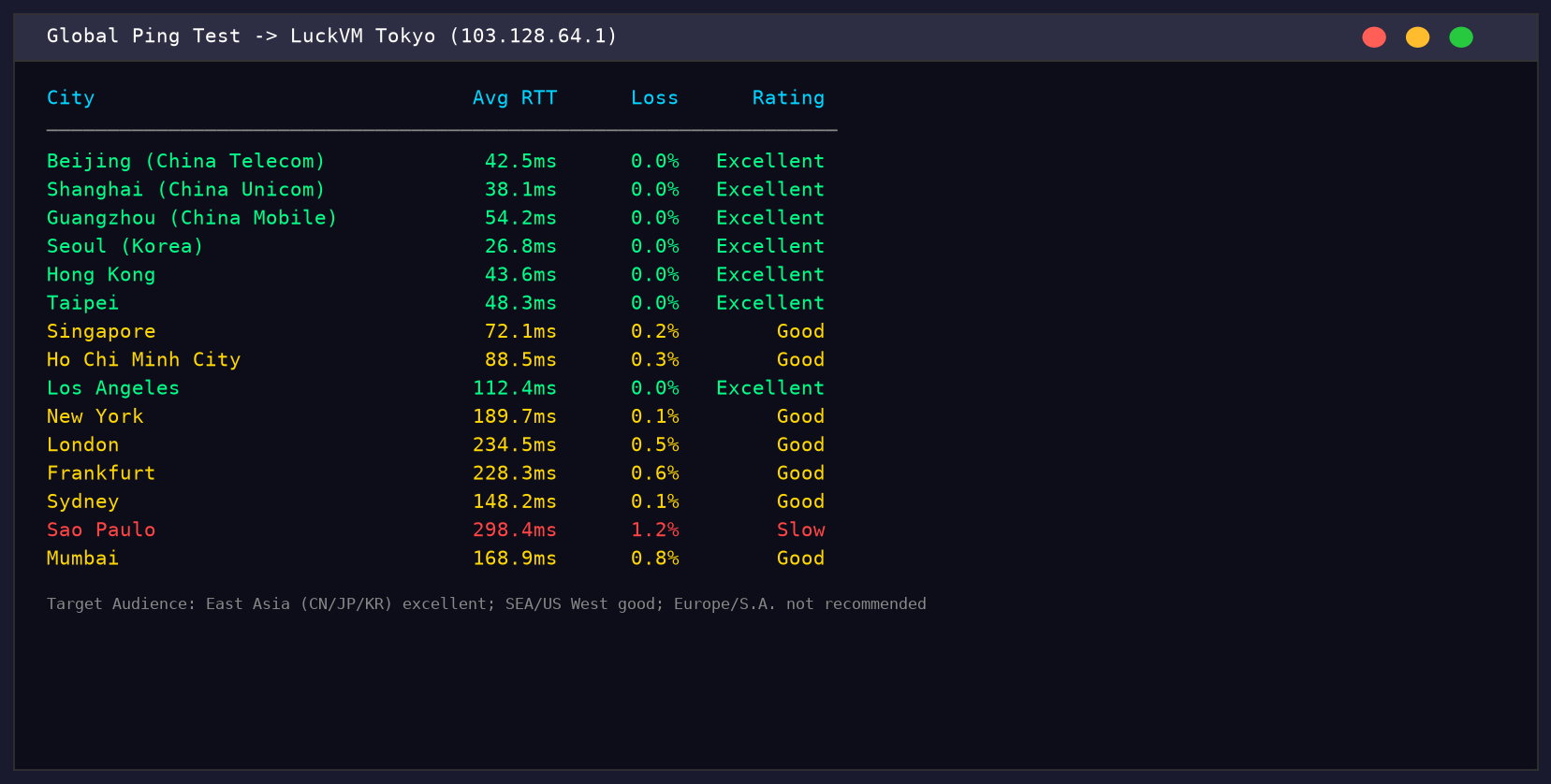Click the 1.2% loss for Sao Paulo
1551x784 pixels.
click(x=655, y=530)
